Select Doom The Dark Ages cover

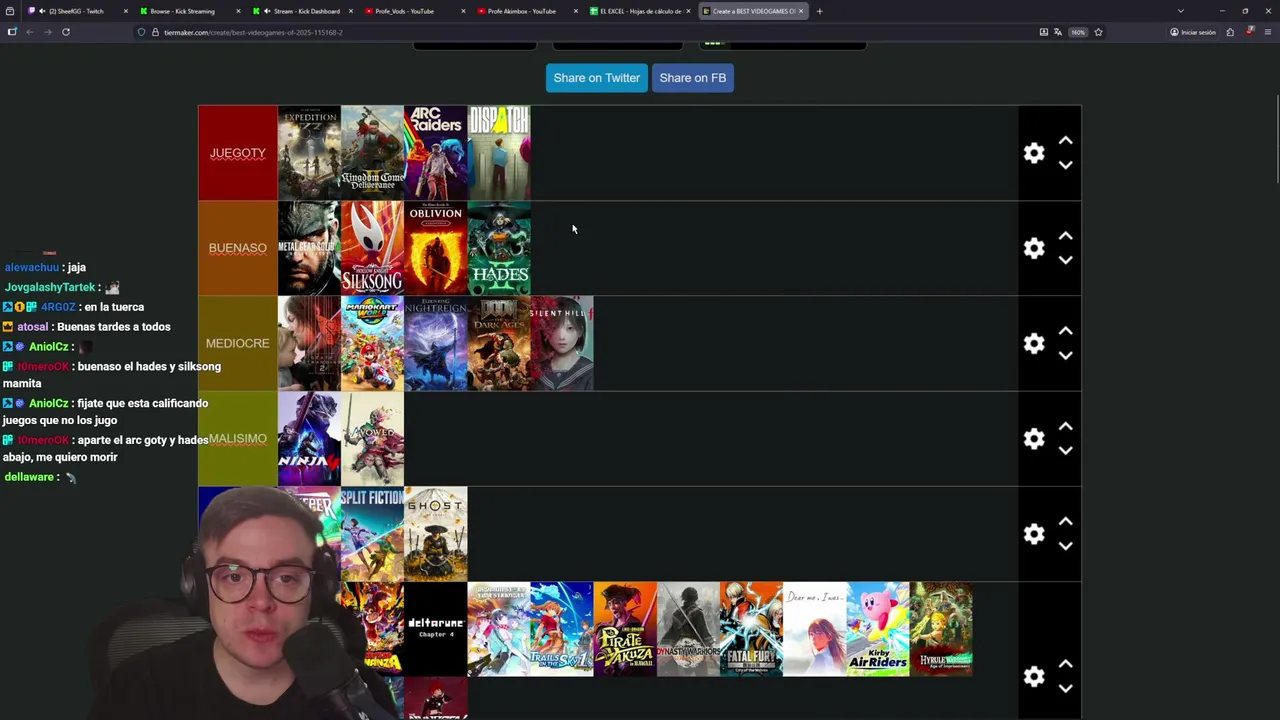point(499,343)
